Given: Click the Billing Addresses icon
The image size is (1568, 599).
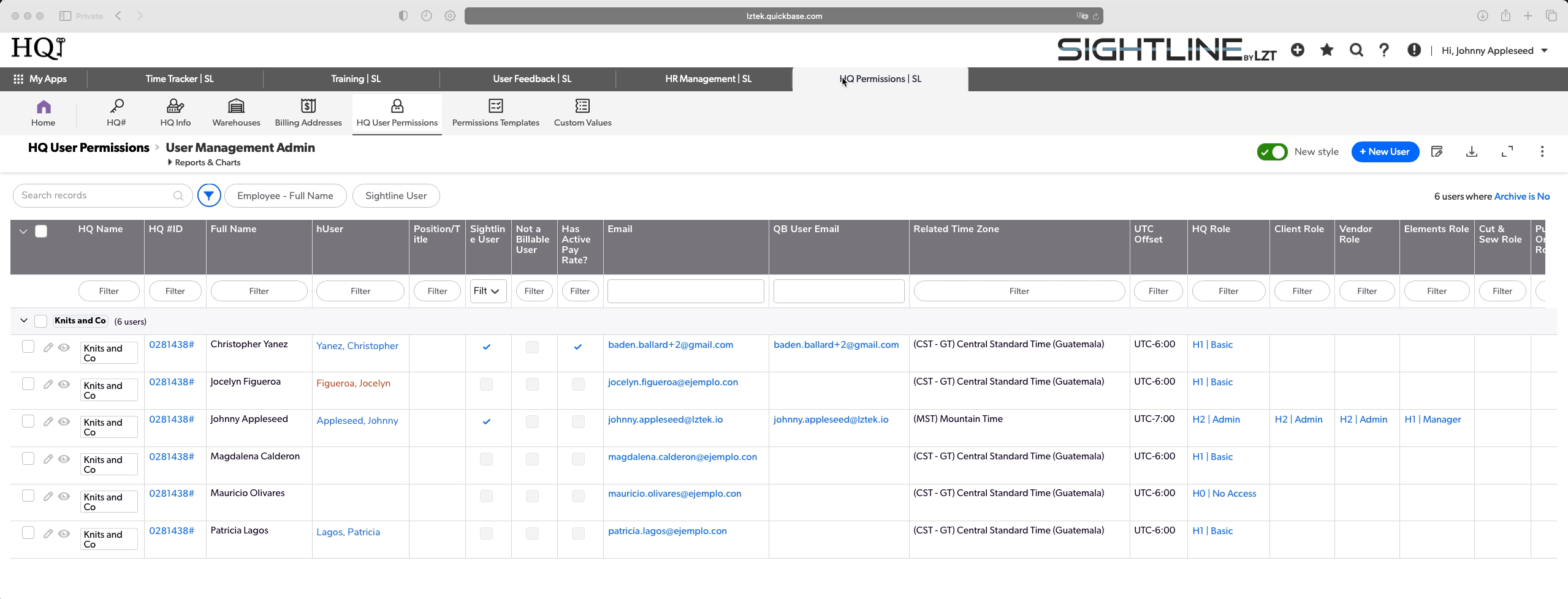Looking at the screenshot, I should click(308, 113).
